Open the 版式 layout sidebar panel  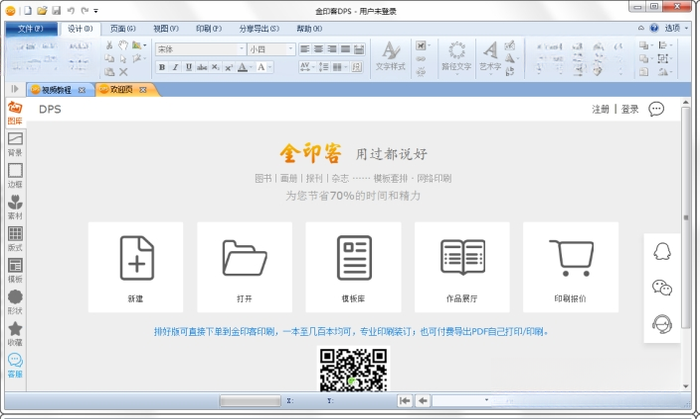click(15, 239)
